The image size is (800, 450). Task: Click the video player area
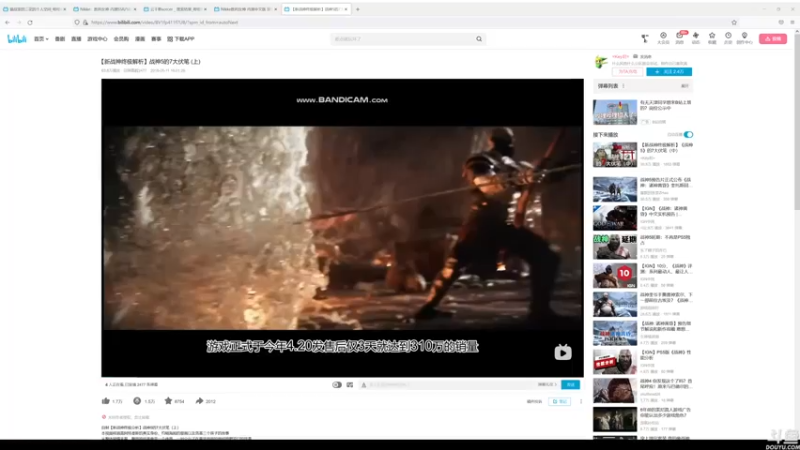[342, 228]
